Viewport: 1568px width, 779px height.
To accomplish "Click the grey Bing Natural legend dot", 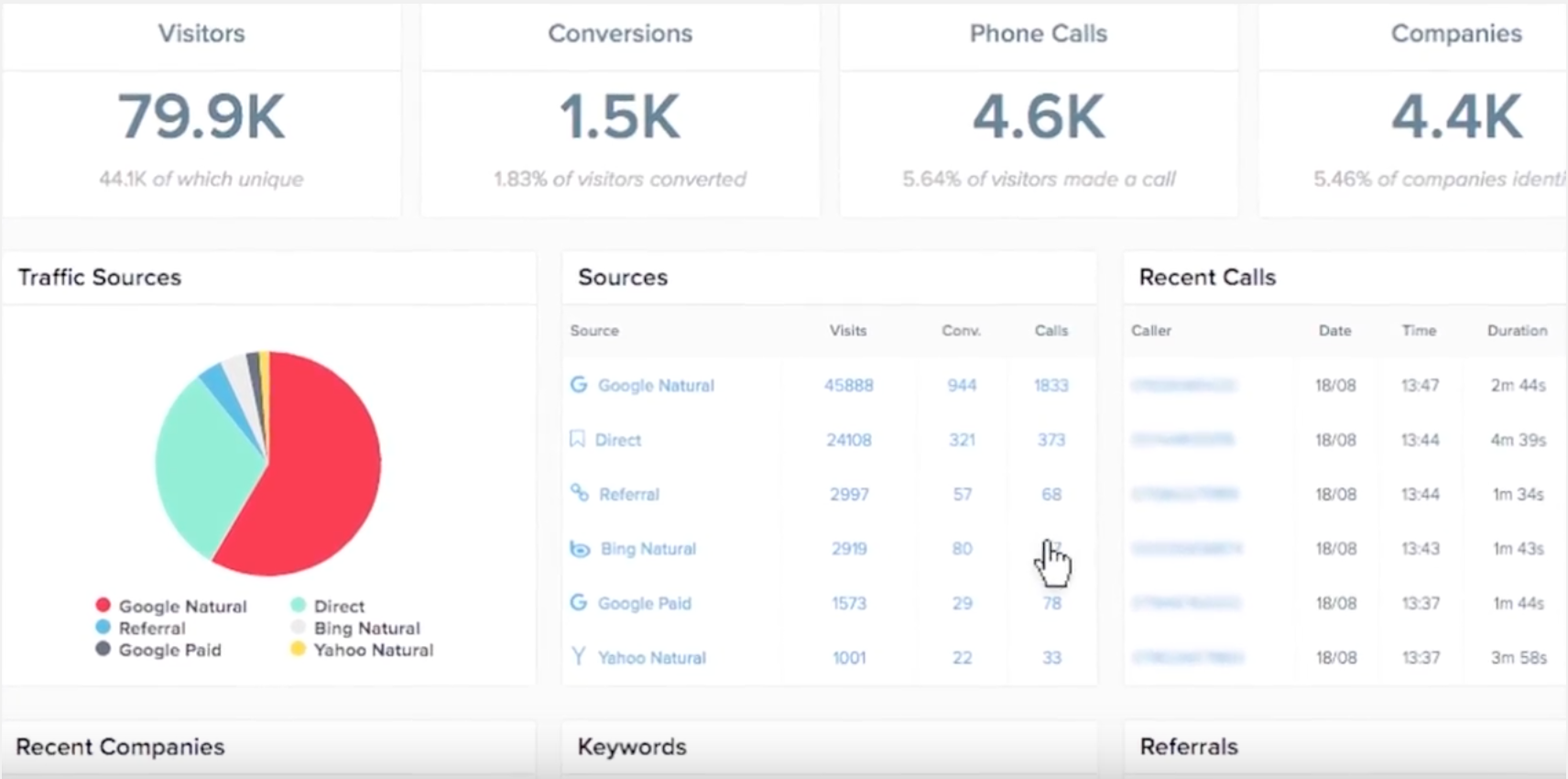I will click(298, 628).
